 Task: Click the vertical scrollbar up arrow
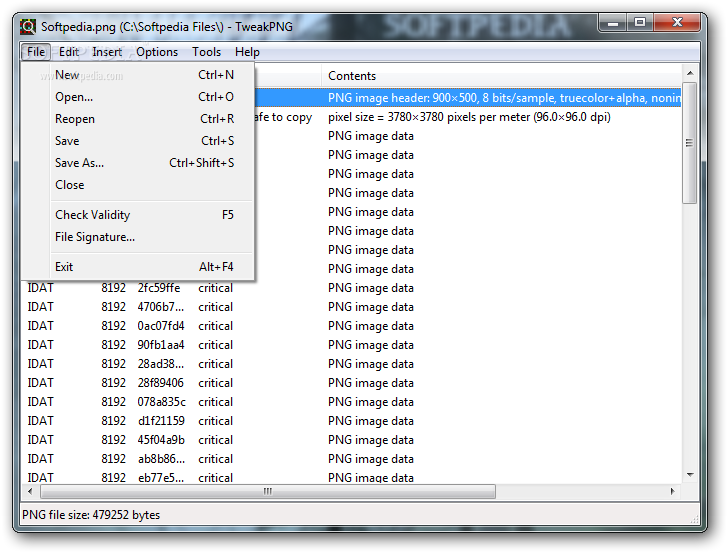(x=690, y=73)
